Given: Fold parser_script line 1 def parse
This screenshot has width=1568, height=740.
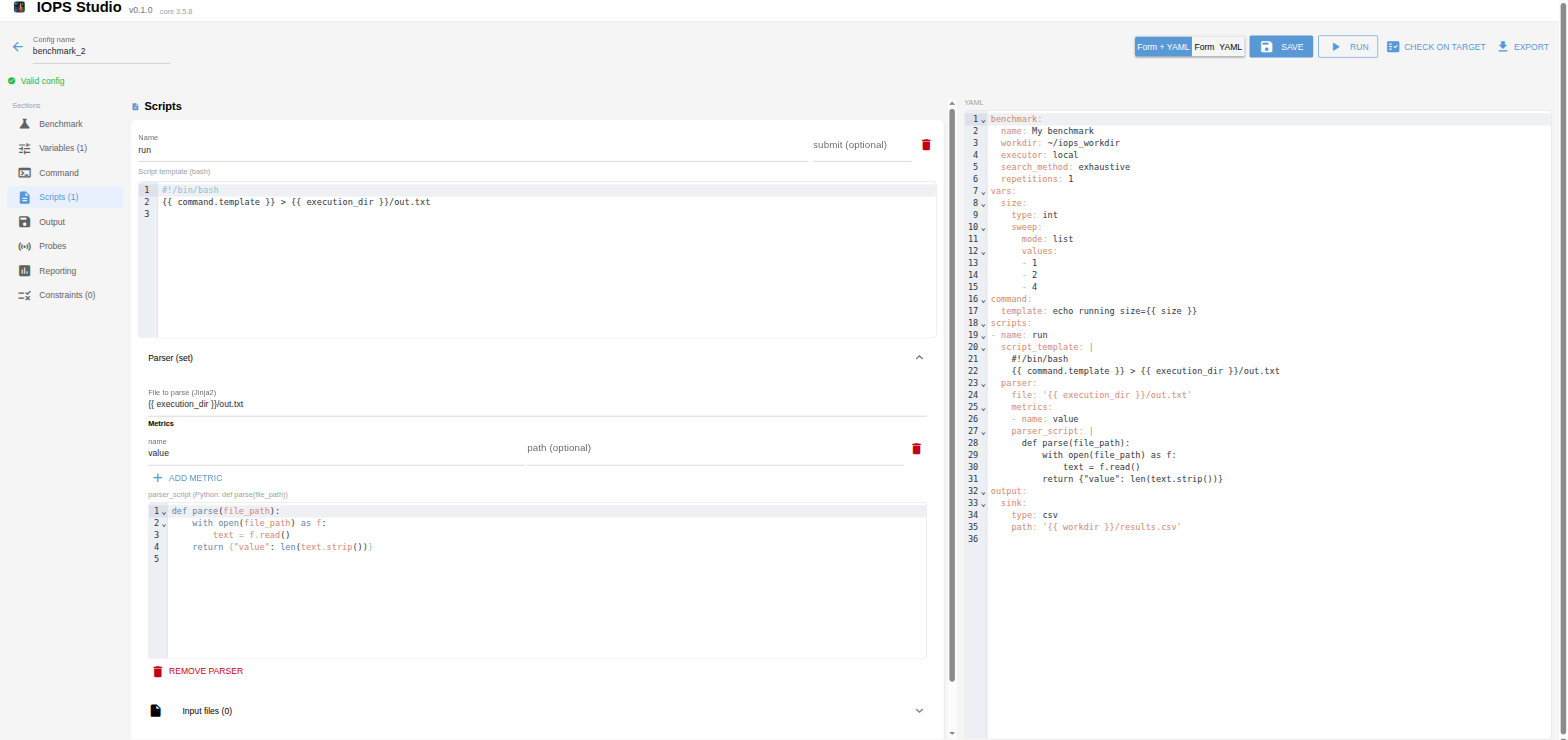Looking at the screenshot, I should point(164,512).
